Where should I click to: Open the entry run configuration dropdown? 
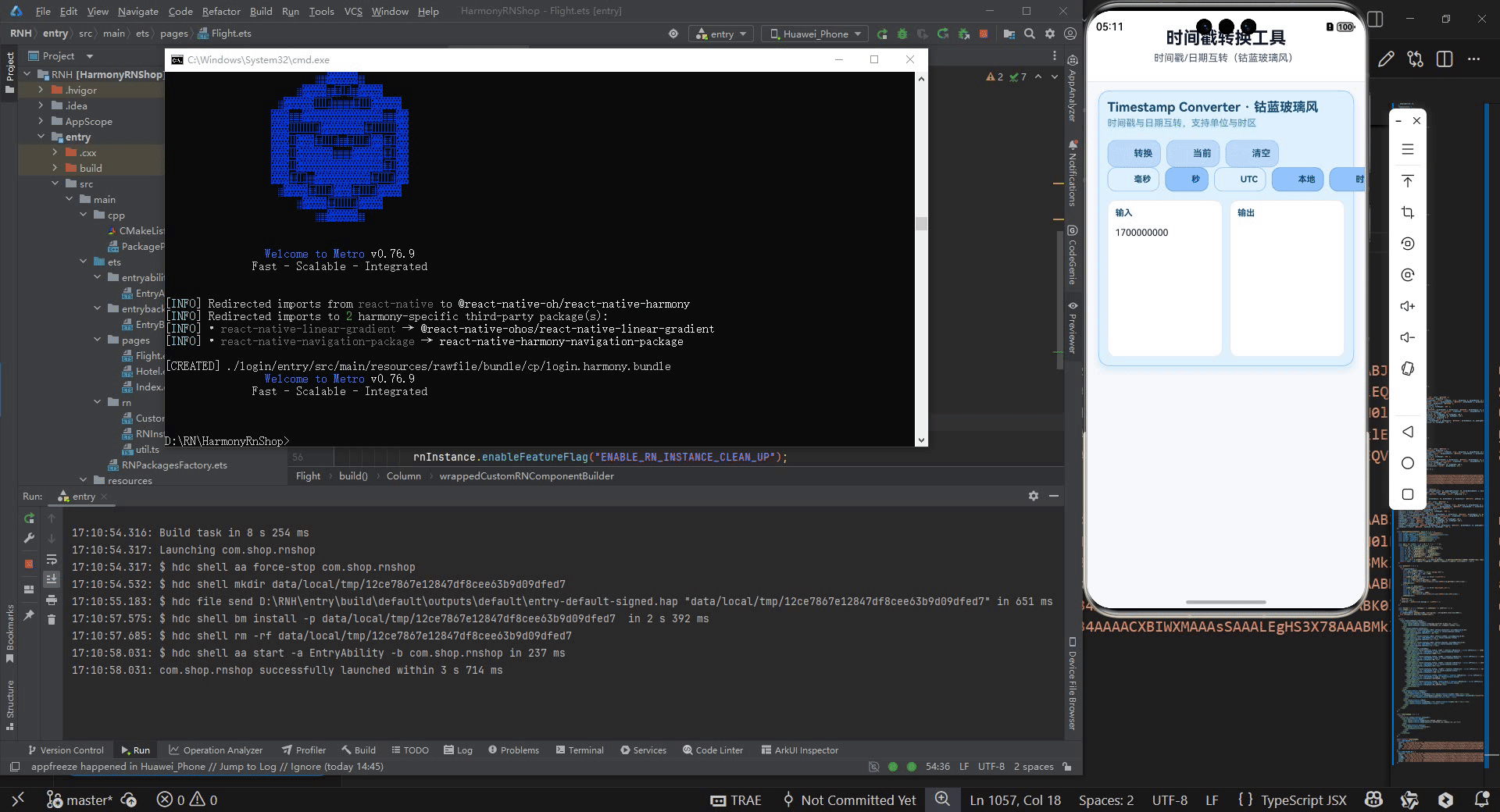721,34
